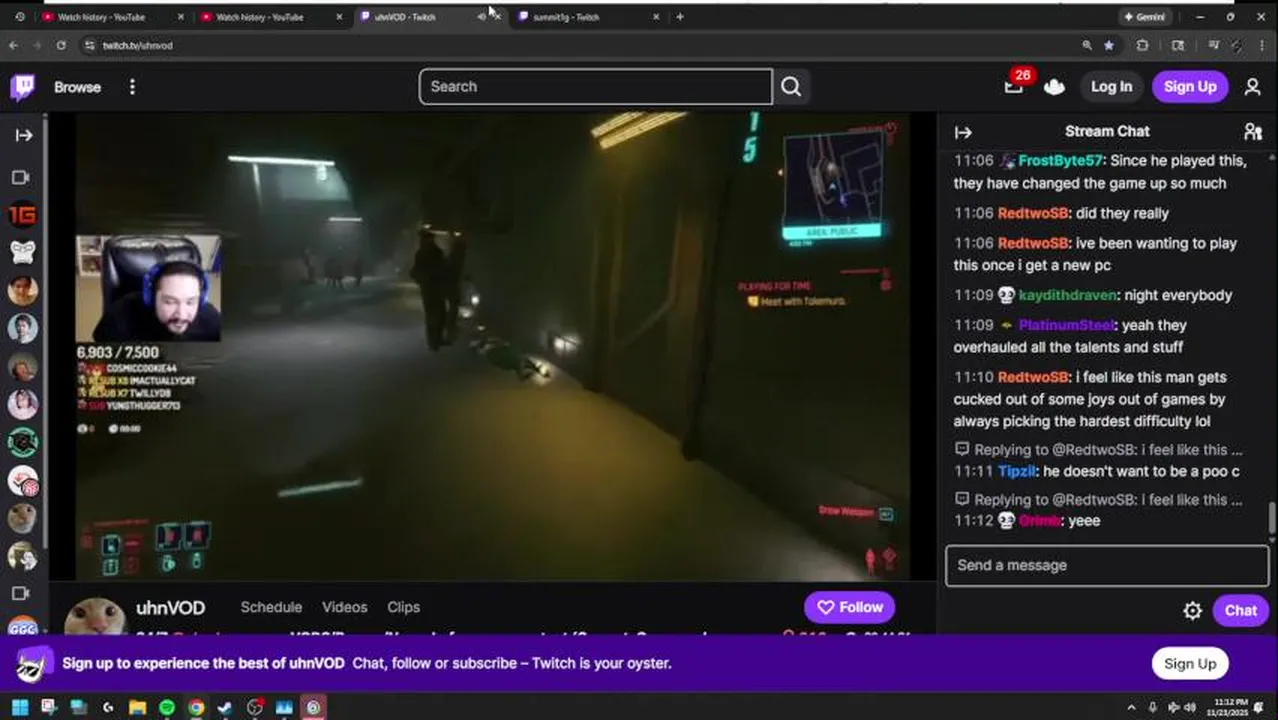Bookmark this page with star icon

click(1109, 46)
